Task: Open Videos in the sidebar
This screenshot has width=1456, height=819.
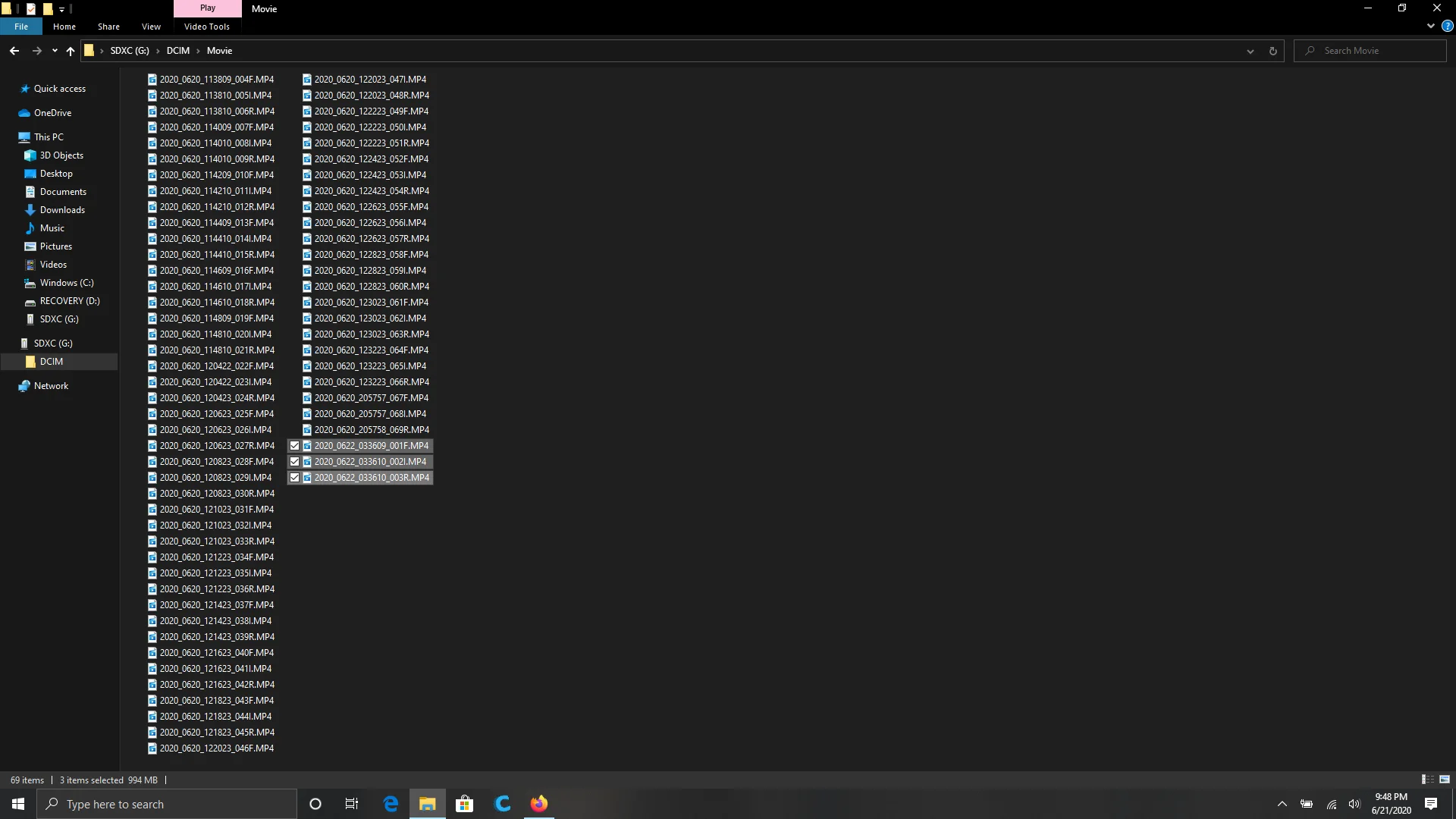Action: 53,265
